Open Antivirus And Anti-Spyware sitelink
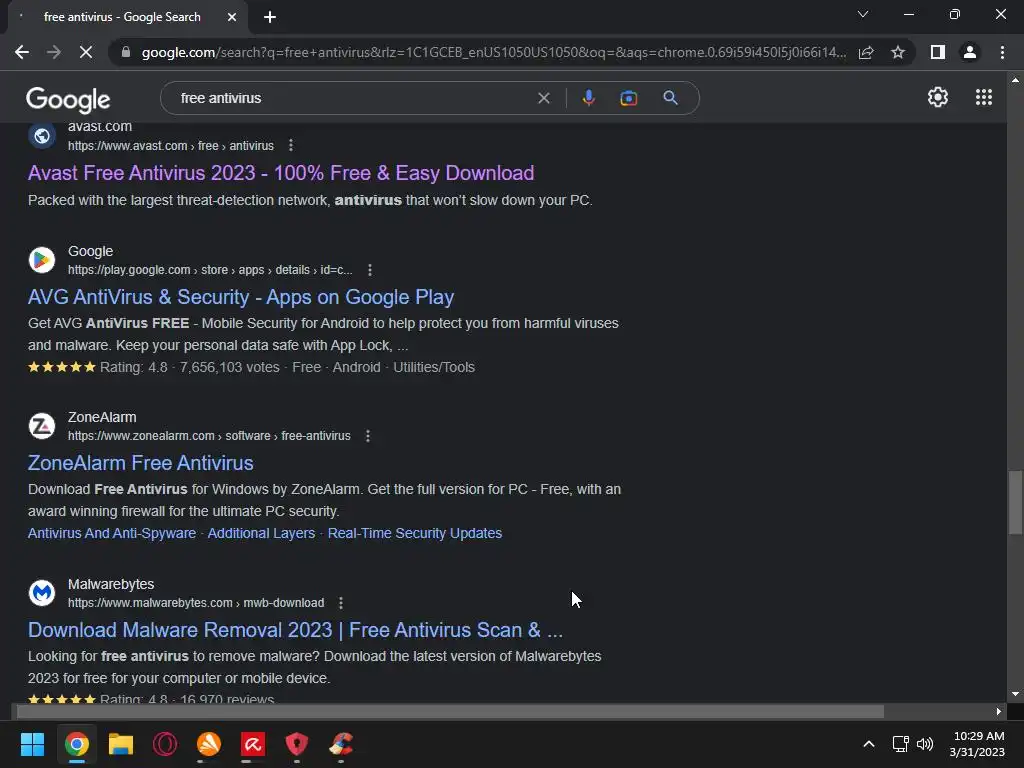The image size is (1024, 768). (x=112, y=533)
